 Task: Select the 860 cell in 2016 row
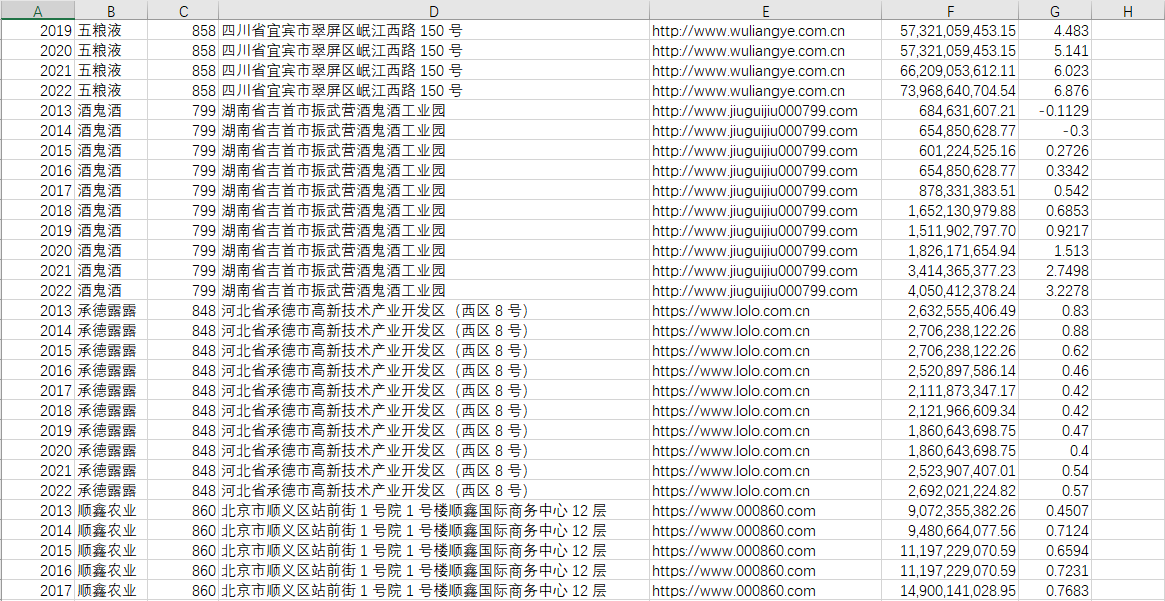click(183, 571)
